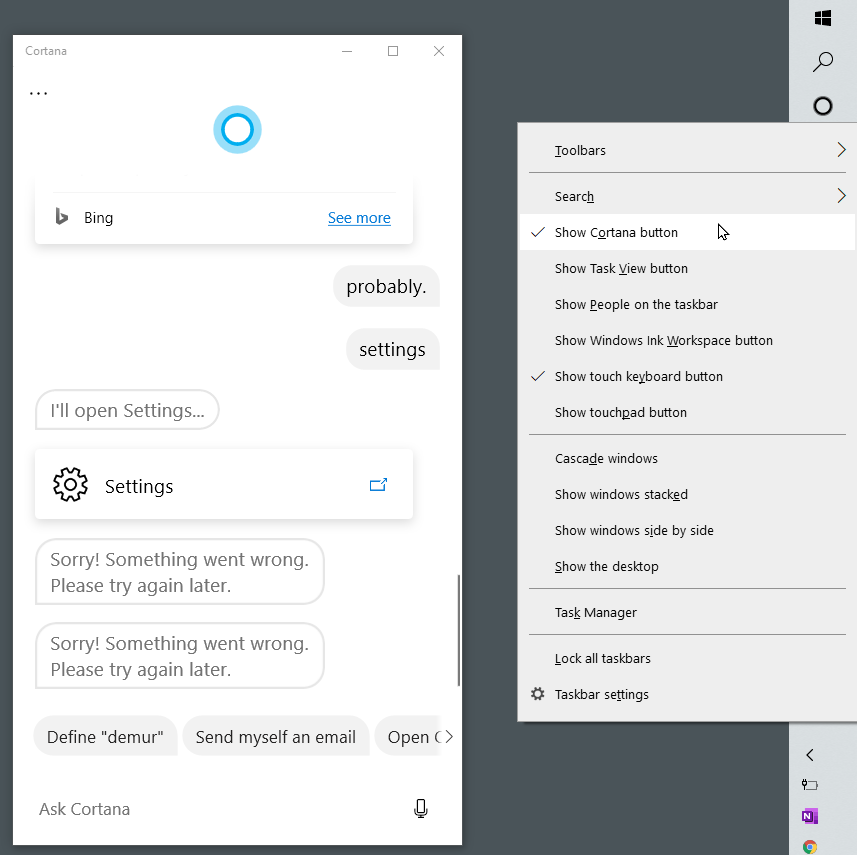Click the Chrome icon on the taskbar
857x855 pixels.
(809, 847)
